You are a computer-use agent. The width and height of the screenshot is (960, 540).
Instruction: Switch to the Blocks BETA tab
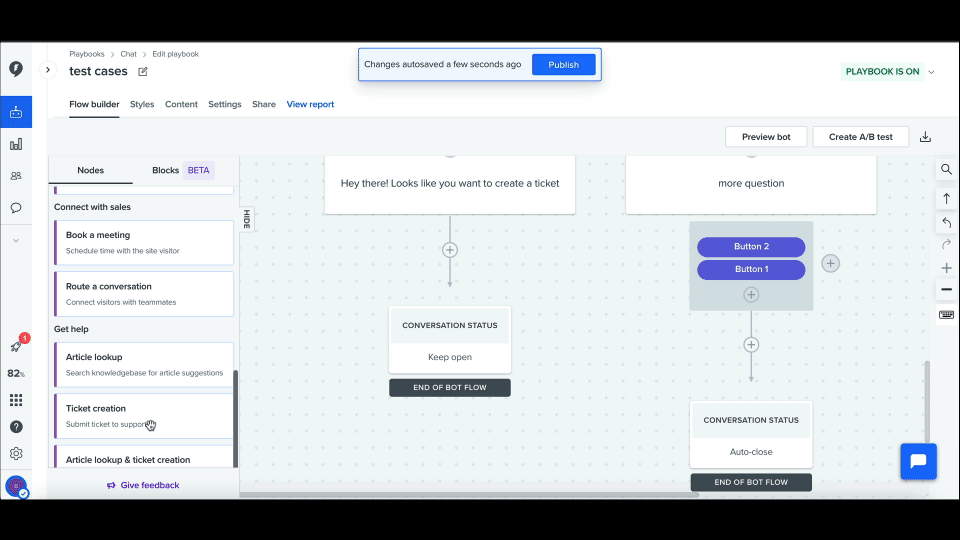tap(181, 170)
